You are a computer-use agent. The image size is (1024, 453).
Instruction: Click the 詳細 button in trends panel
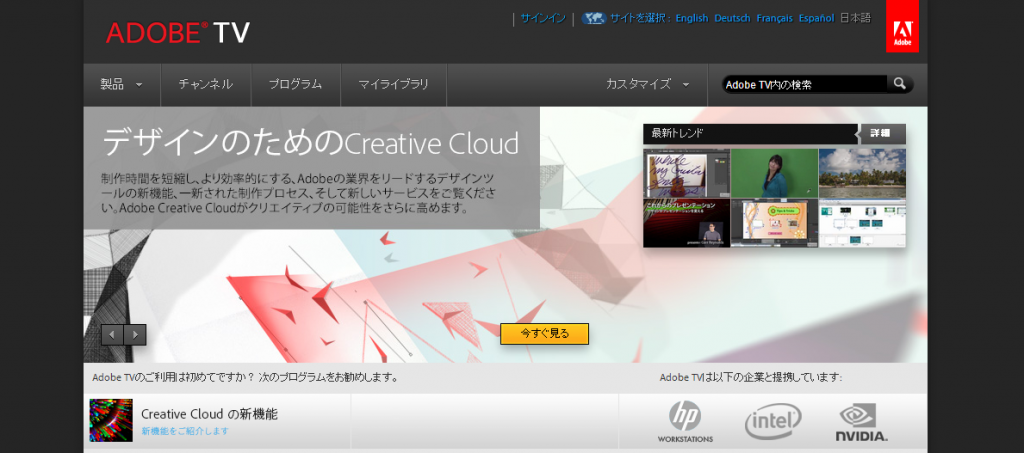click(881, 134)
